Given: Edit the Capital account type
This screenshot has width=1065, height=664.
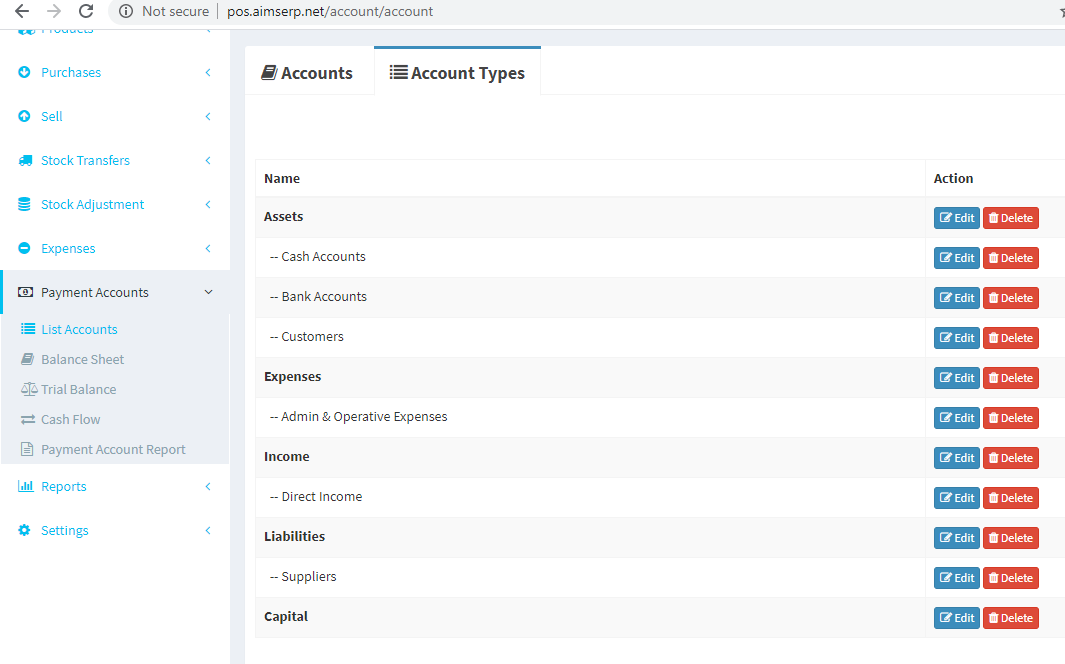Looking at the screenshot, I should click(956, 619).
